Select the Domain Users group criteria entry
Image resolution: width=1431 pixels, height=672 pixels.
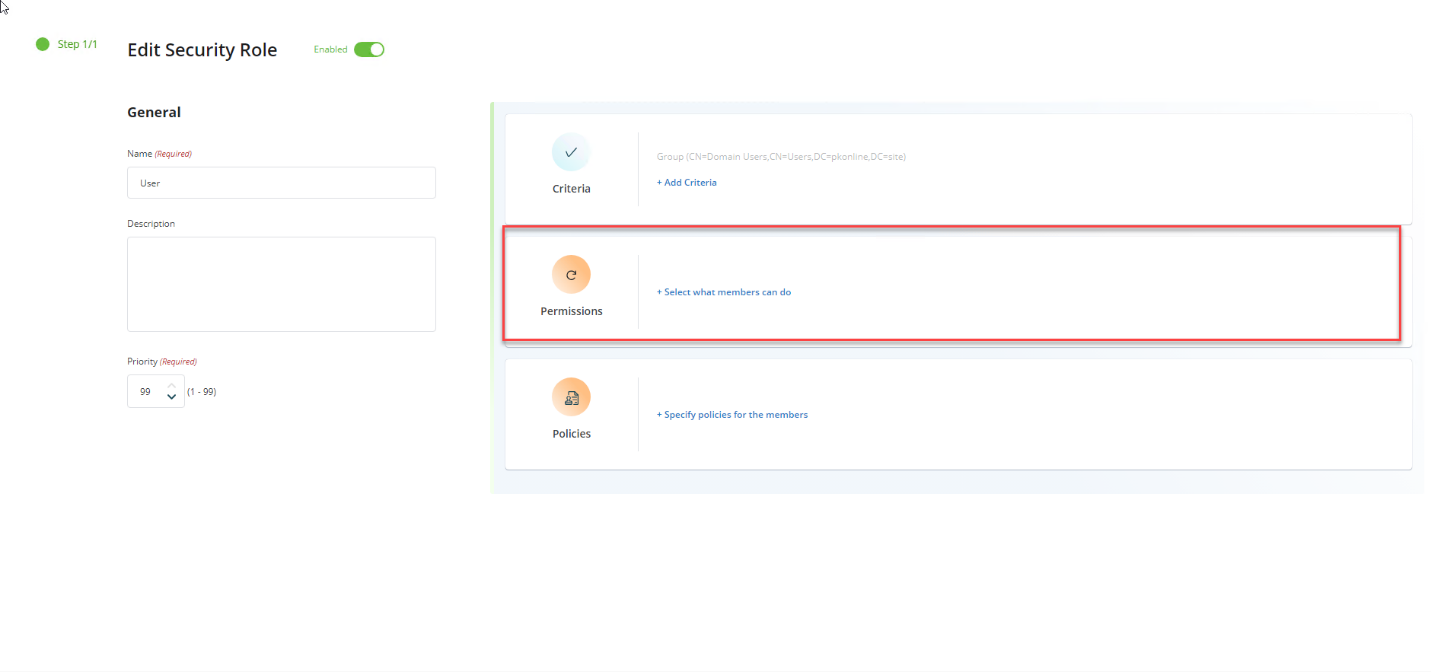pos(781,156)
